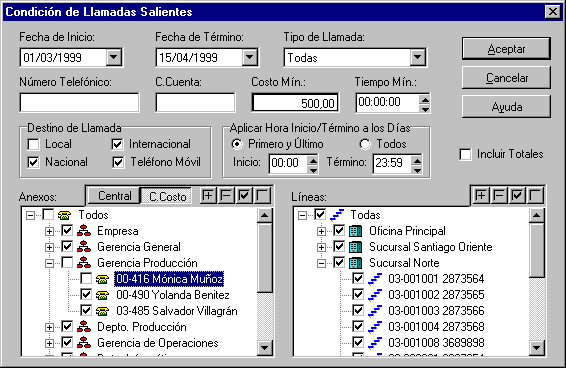Click collapse-all icon in Anexos toolbar
This screenshot has height=368, width=566.
pyautogui.click(x=226, y=196)
